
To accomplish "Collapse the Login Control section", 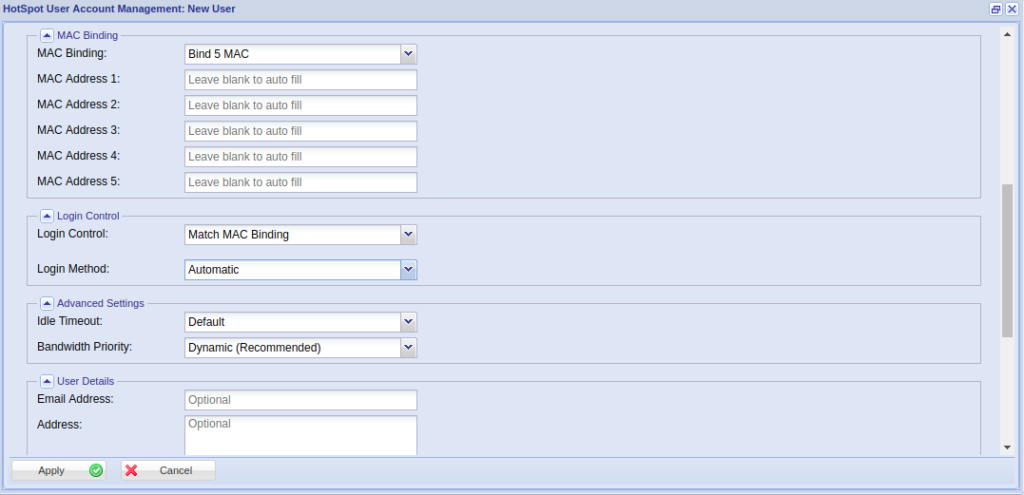I will pos(47,215).
